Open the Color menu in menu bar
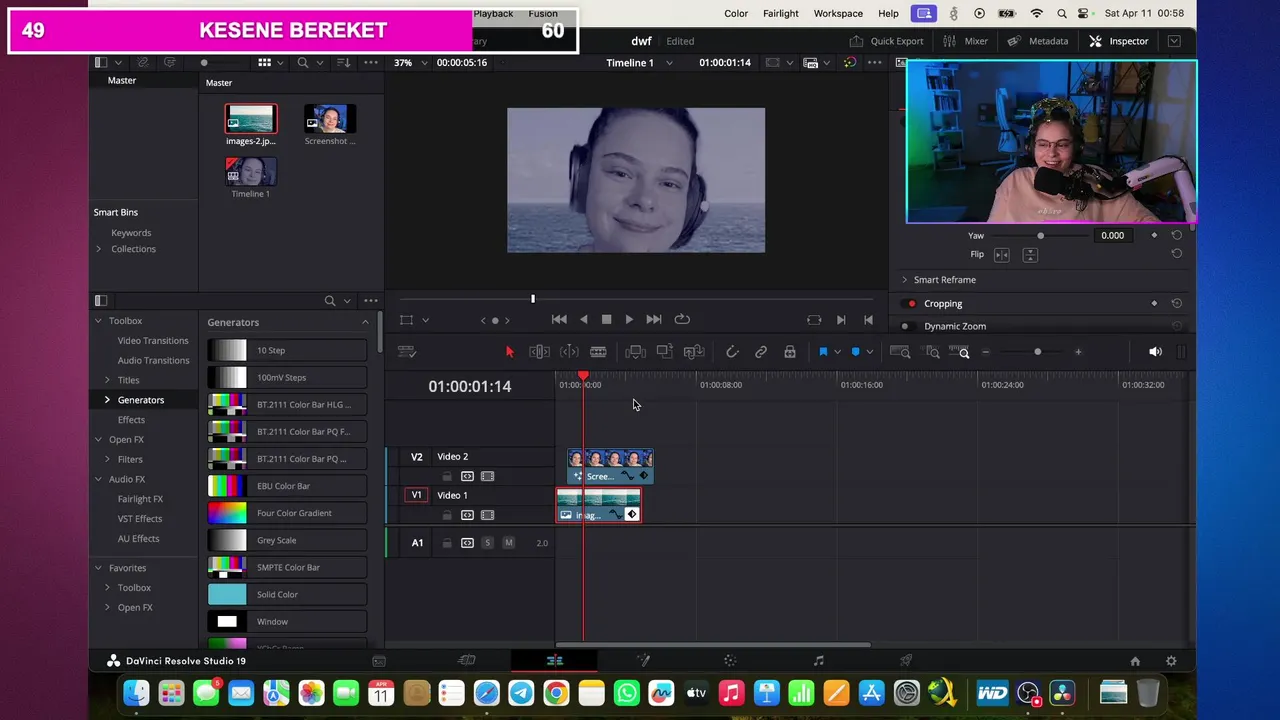 tap(736, 13)
